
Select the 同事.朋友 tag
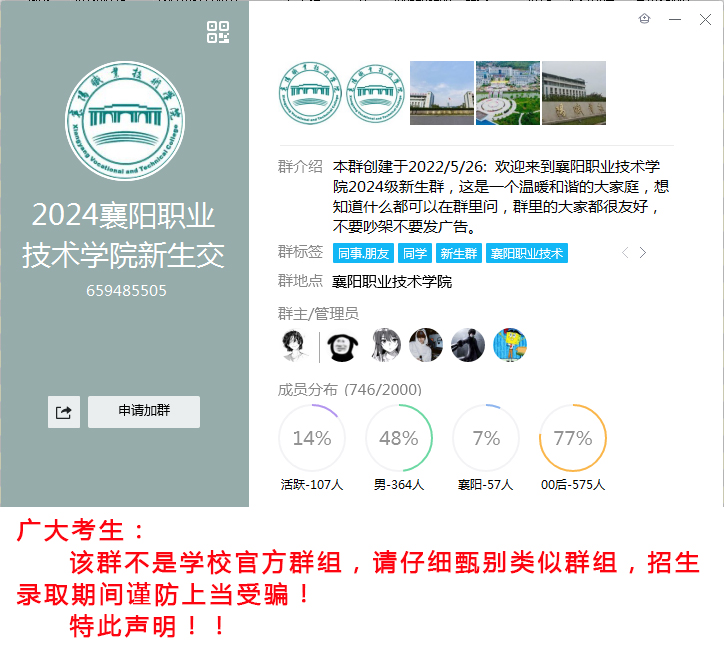tap(363, 253)
